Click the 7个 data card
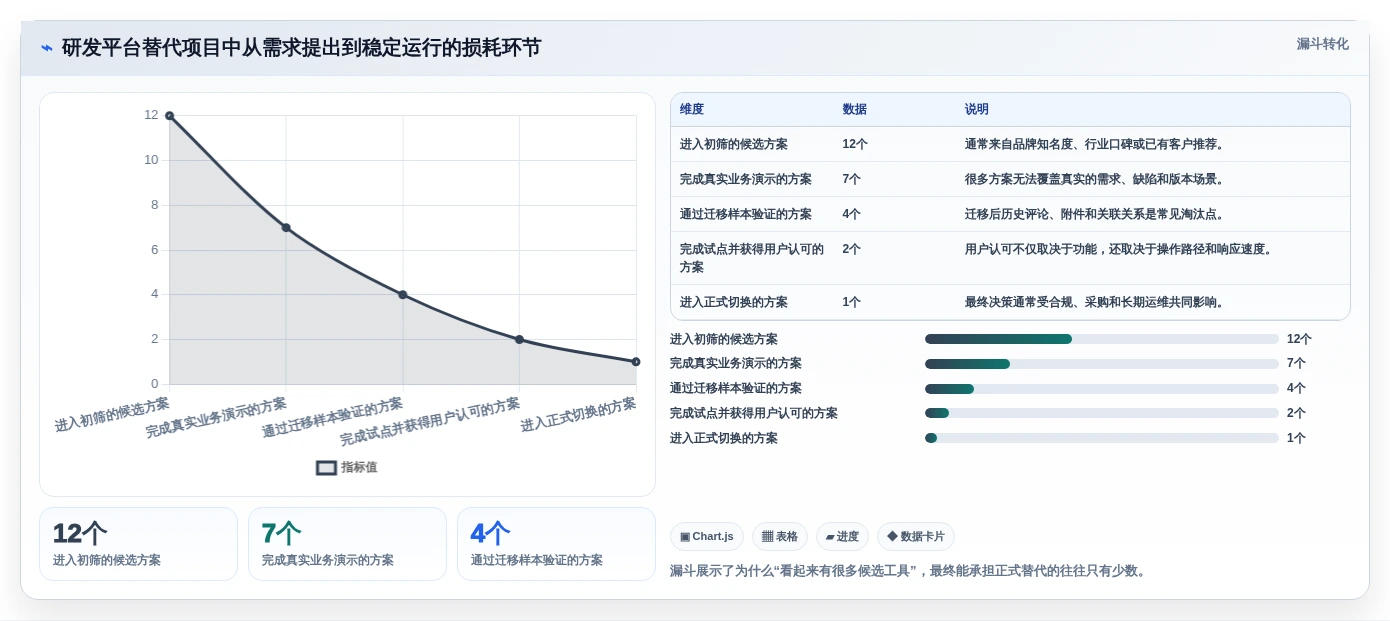 pyautogui.click(x=347, y=544)
